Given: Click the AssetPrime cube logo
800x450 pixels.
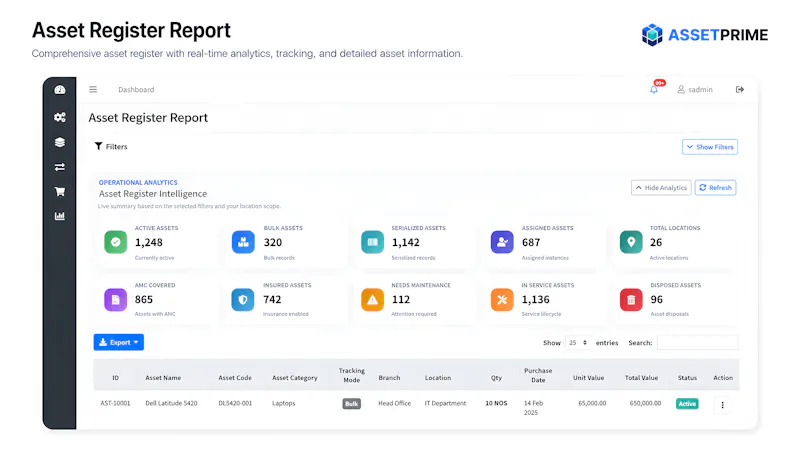Looking at the screenshot, I should click(652, 35).
